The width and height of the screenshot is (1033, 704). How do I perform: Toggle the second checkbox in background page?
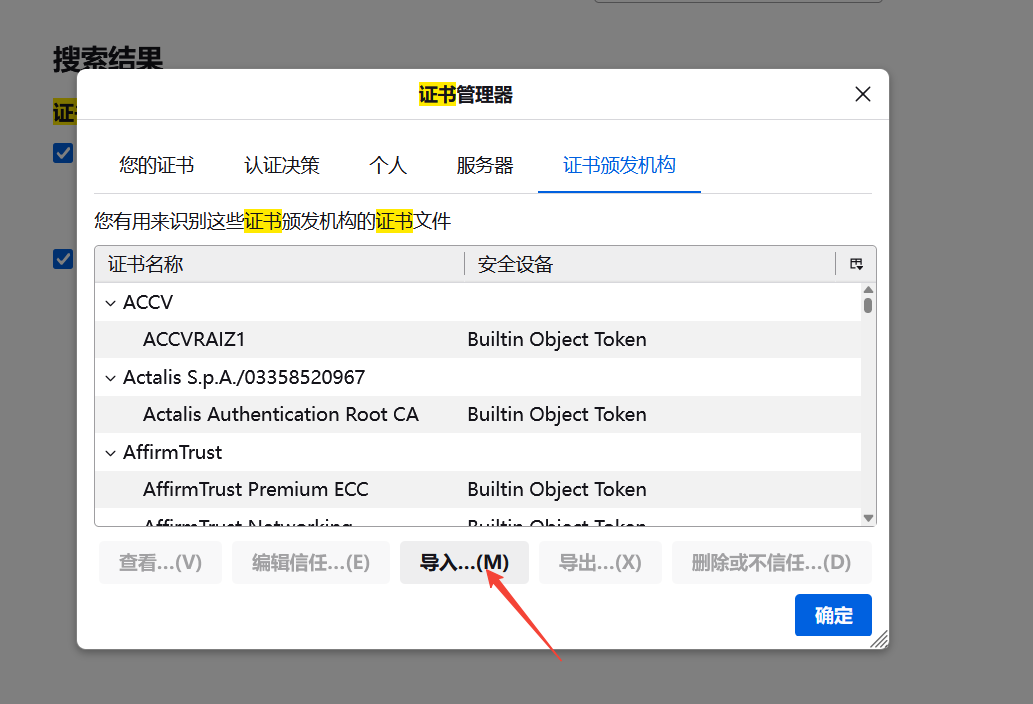click(x=63, y=259)
